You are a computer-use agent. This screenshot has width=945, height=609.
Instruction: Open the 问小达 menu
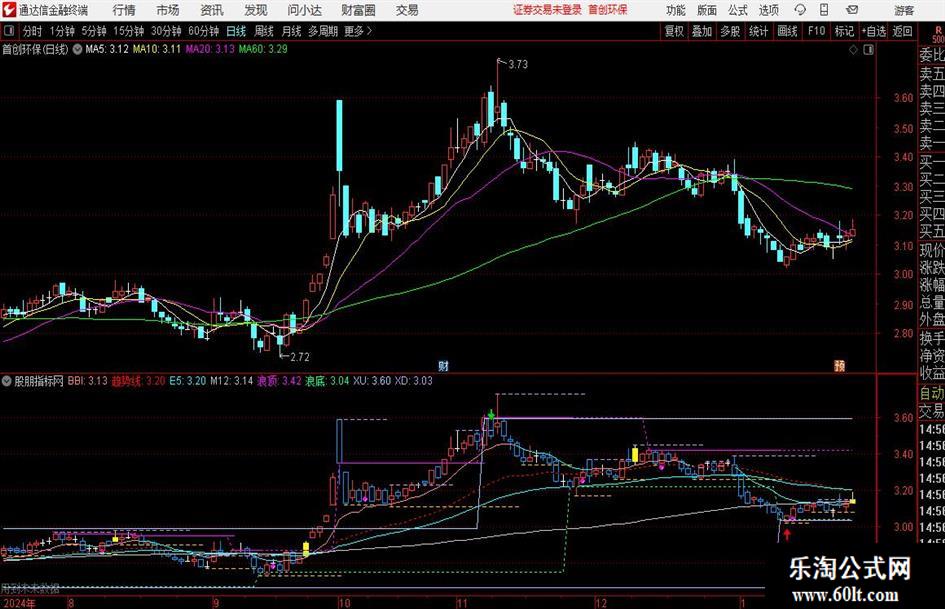[x=304, y=10]
